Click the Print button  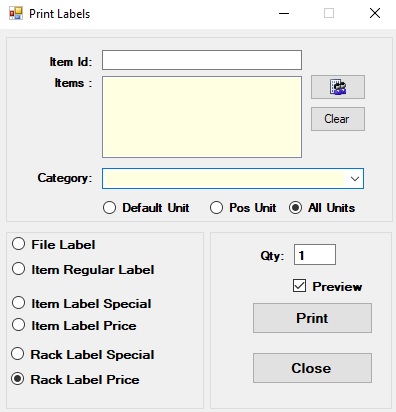click(x=312, y=318)
